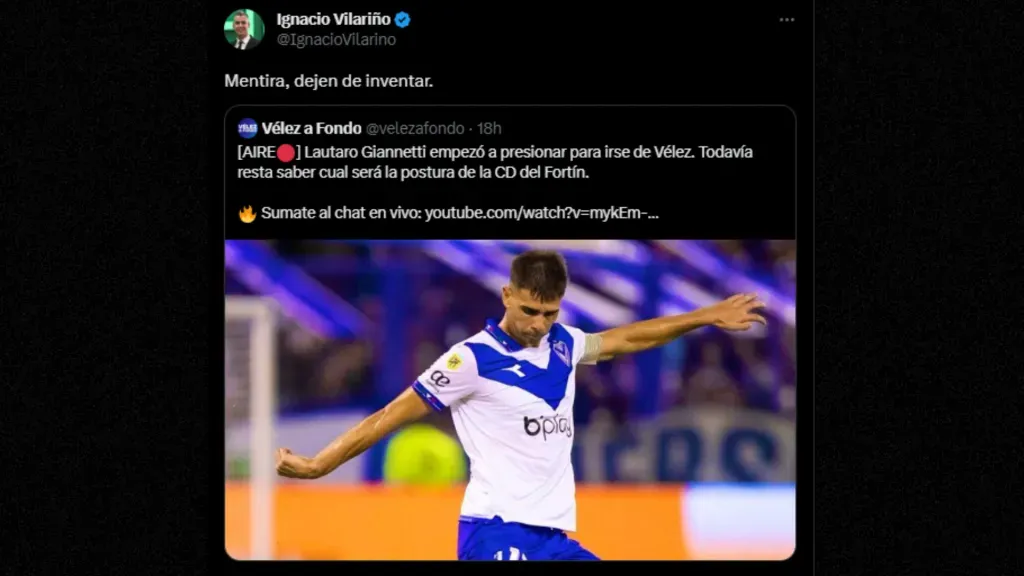Screen dimensions: 1024x576
Task: Open the Ignacio Vilariño display name
Action: pos(333,20)
